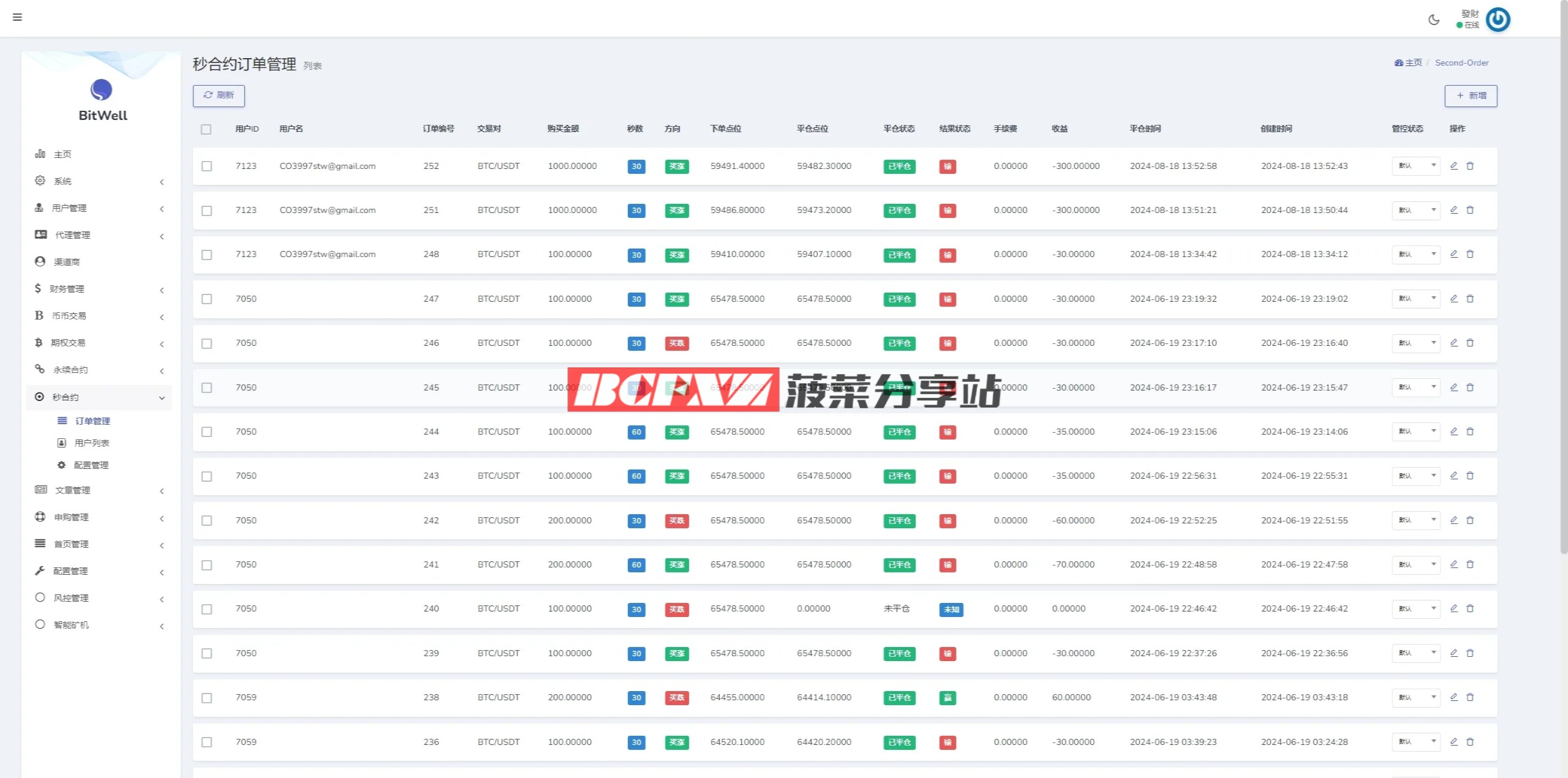Click edit pencil for order 252
The width and height of the screenshot is (1568, 778).
(1453, 166)
